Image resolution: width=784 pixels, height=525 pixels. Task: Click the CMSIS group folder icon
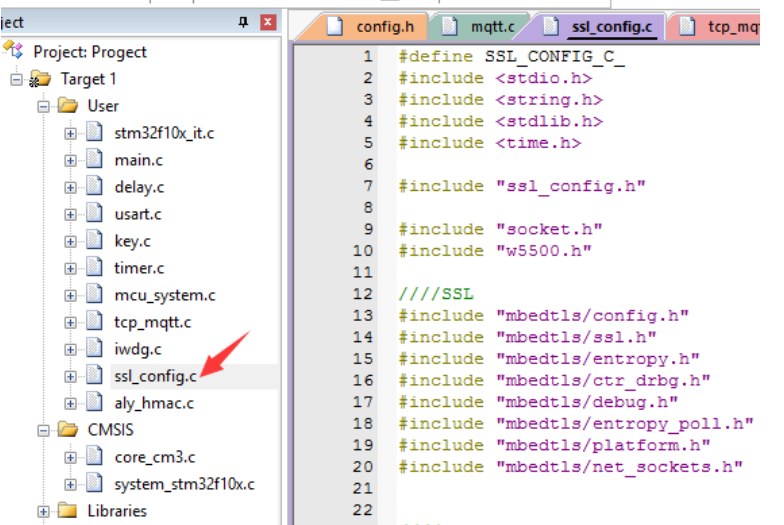(68, 429)
